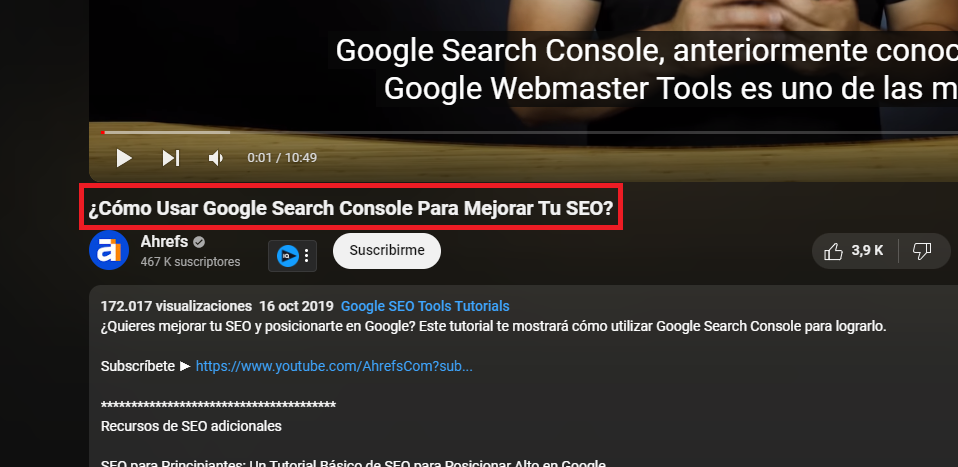Skip to the next video
Image resolution: width=958 pixels, height=467 pixels.
pyautogui.click(x=170, y=158)
